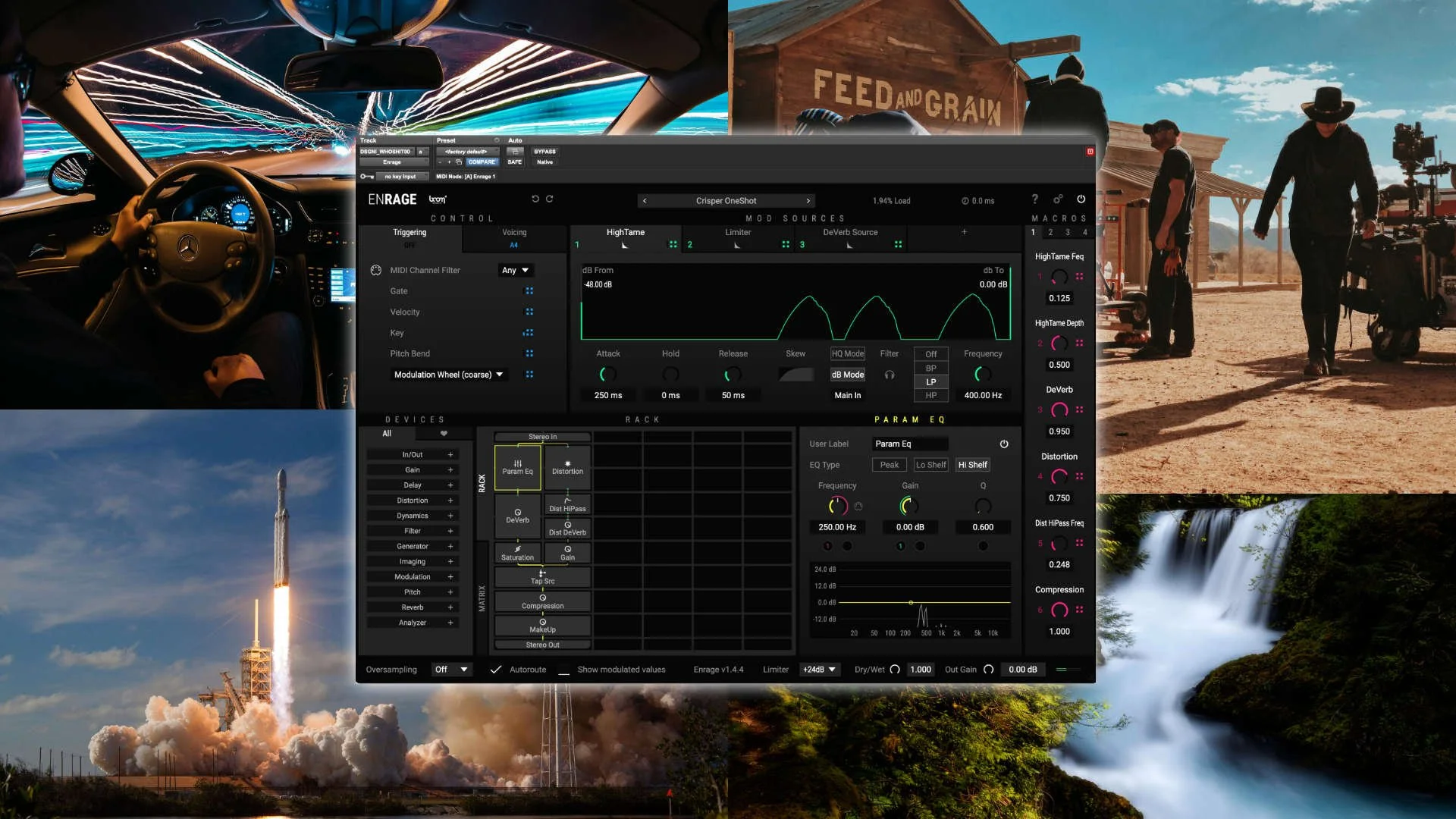Open the Oversampling Off dropdown
This screenshot has height=819, width=1456.
450,670
